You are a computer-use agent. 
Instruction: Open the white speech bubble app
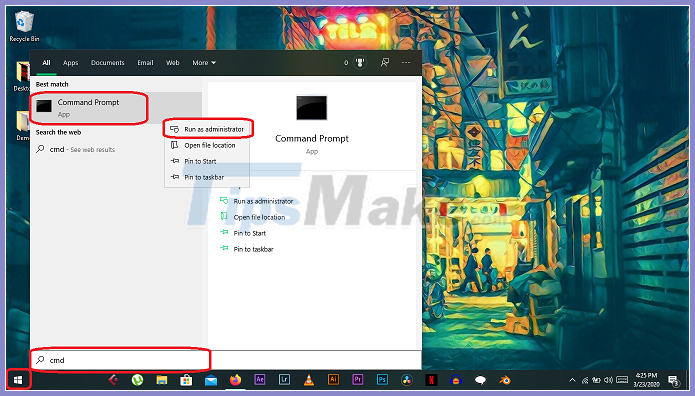coord(480,380)
